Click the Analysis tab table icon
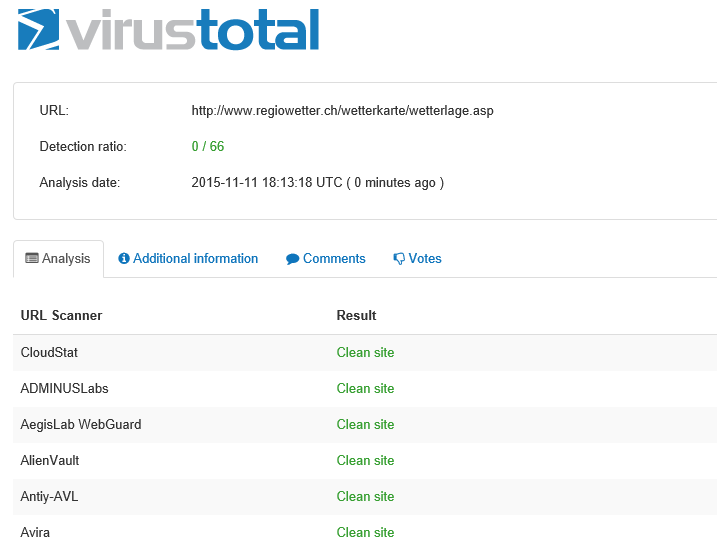The width and height of the screenshot is (717, 545). pos(32,258)
